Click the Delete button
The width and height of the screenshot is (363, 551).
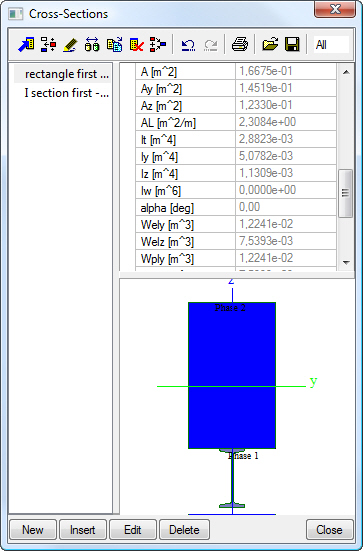pyautogui.click(x=184, y=530)
